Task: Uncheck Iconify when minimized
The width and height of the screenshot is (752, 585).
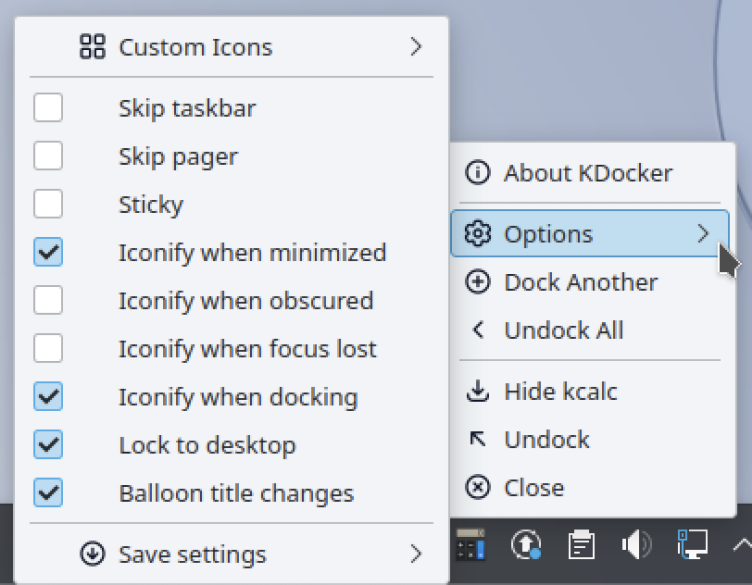Action: click(x=48, y=252)
